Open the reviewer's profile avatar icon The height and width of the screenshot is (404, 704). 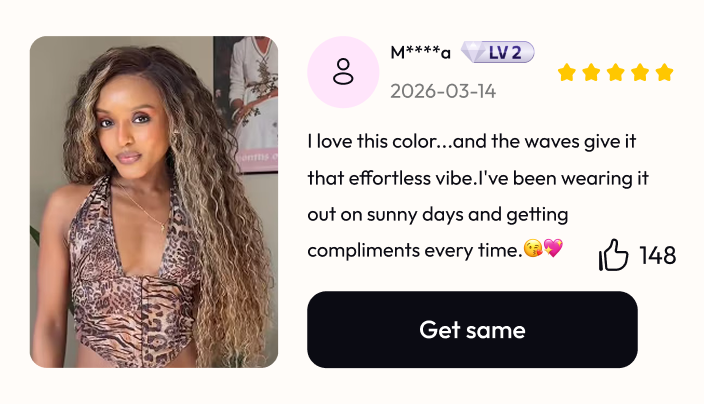(x=343, y=72)
